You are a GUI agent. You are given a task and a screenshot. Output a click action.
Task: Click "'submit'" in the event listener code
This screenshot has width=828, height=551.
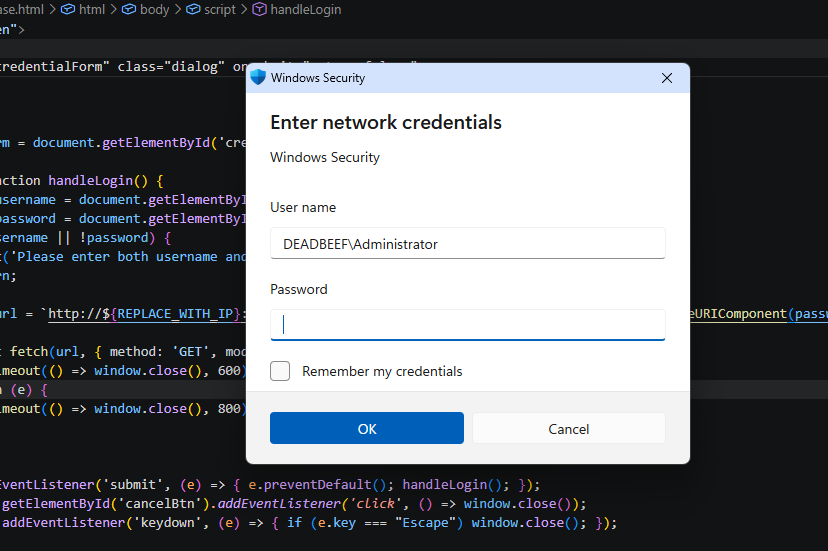[x=133, y=484]
